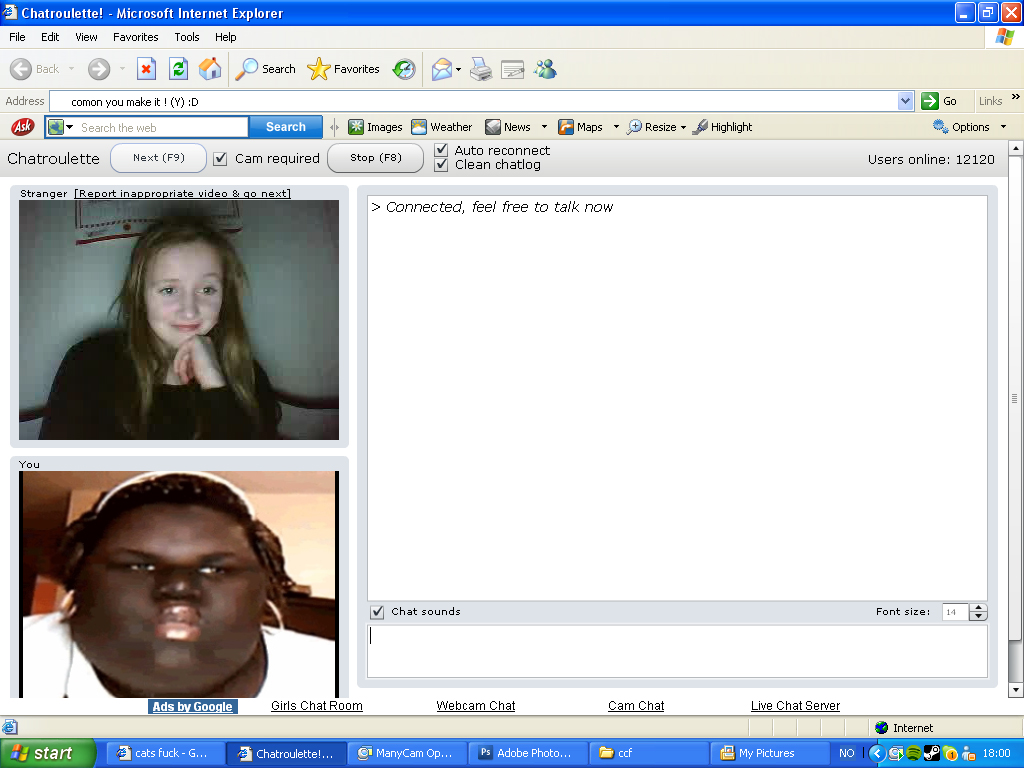Open the Back history dropdown arrow
The height and width of the screenshot is (768, 1024).
tap(71, 69)
